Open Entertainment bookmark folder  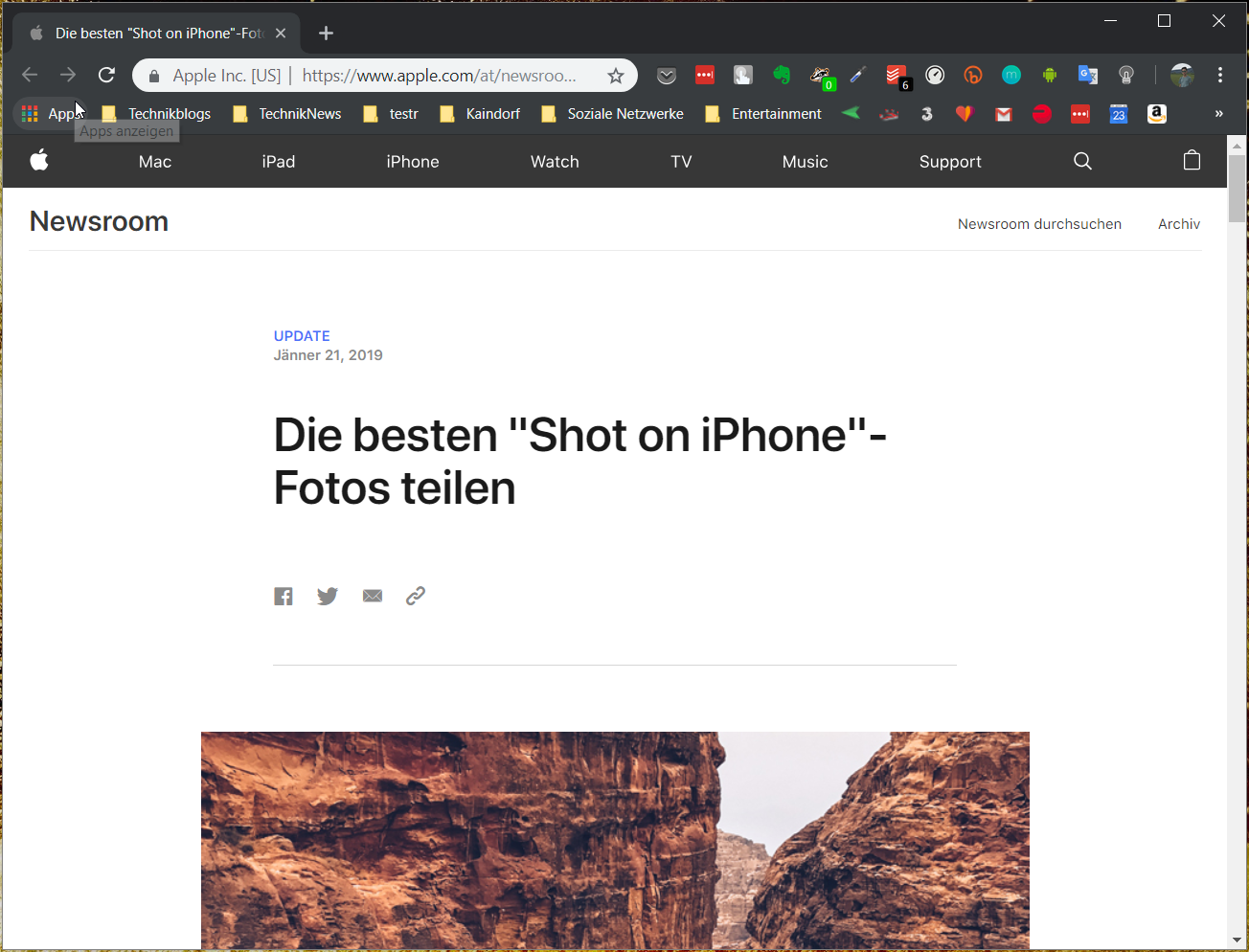tap(762, 114)
